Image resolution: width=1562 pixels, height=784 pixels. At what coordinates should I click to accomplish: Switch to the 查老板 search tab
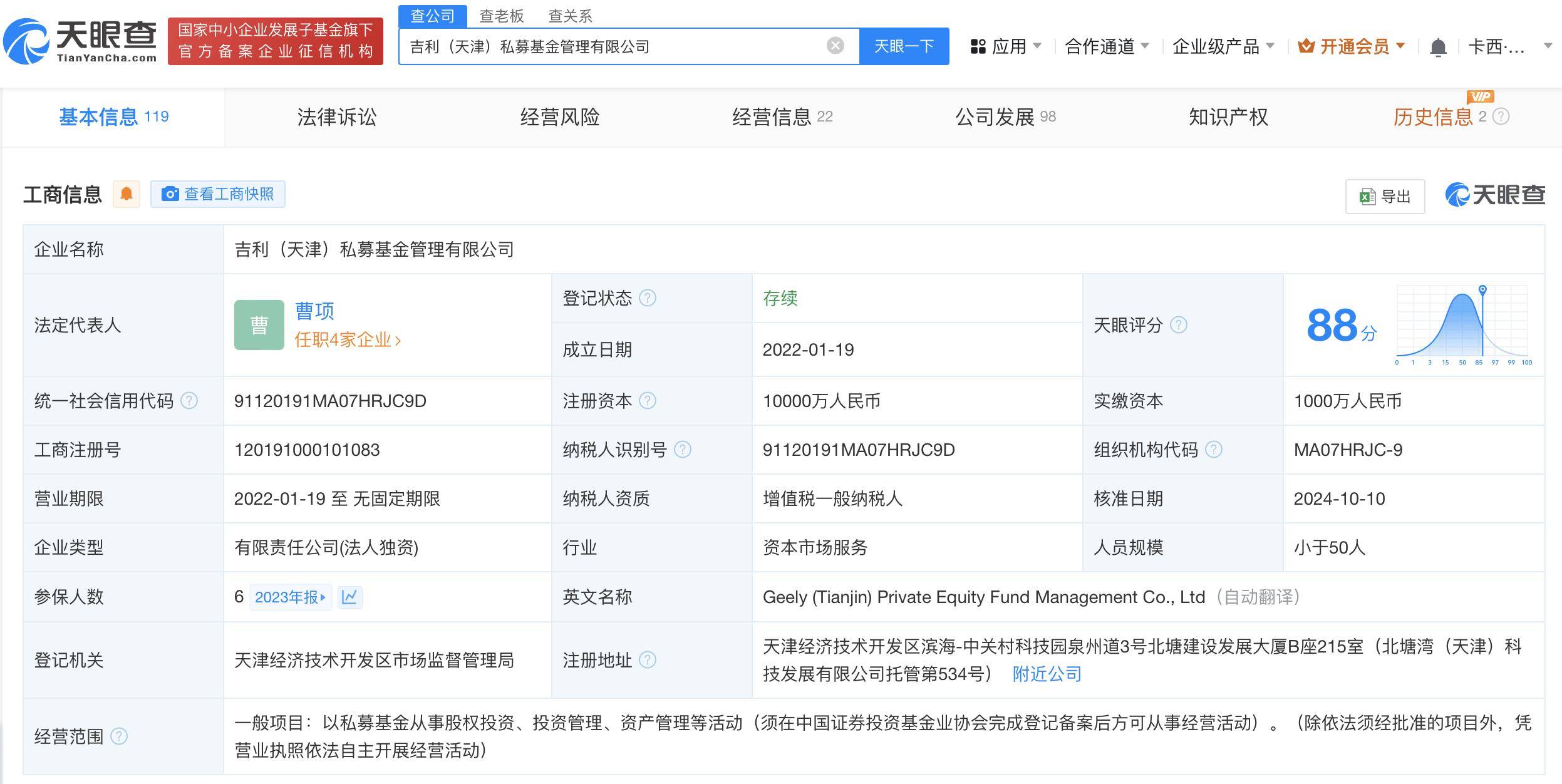(x=501, y=16)
